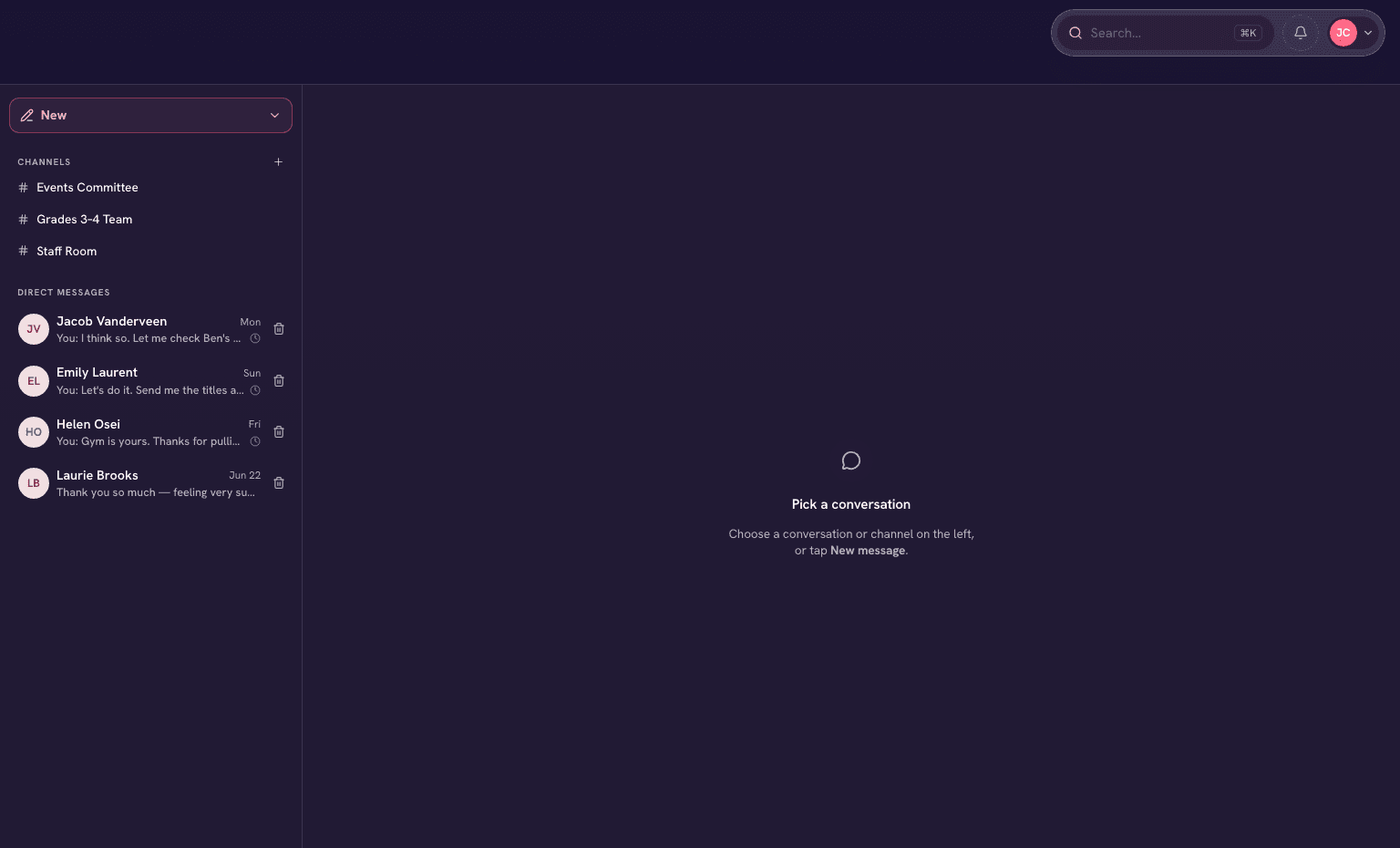This screenshot has width=1400, height=848.
Task: Remove Helen Osei chat via trash icon
Action: pos(279,432)
